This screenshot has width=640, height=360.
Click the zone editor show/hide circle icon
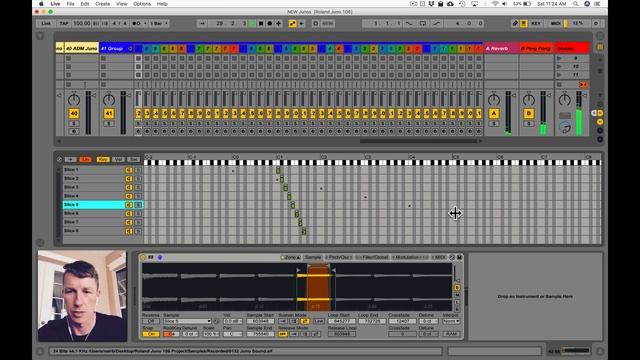(59, 160)
